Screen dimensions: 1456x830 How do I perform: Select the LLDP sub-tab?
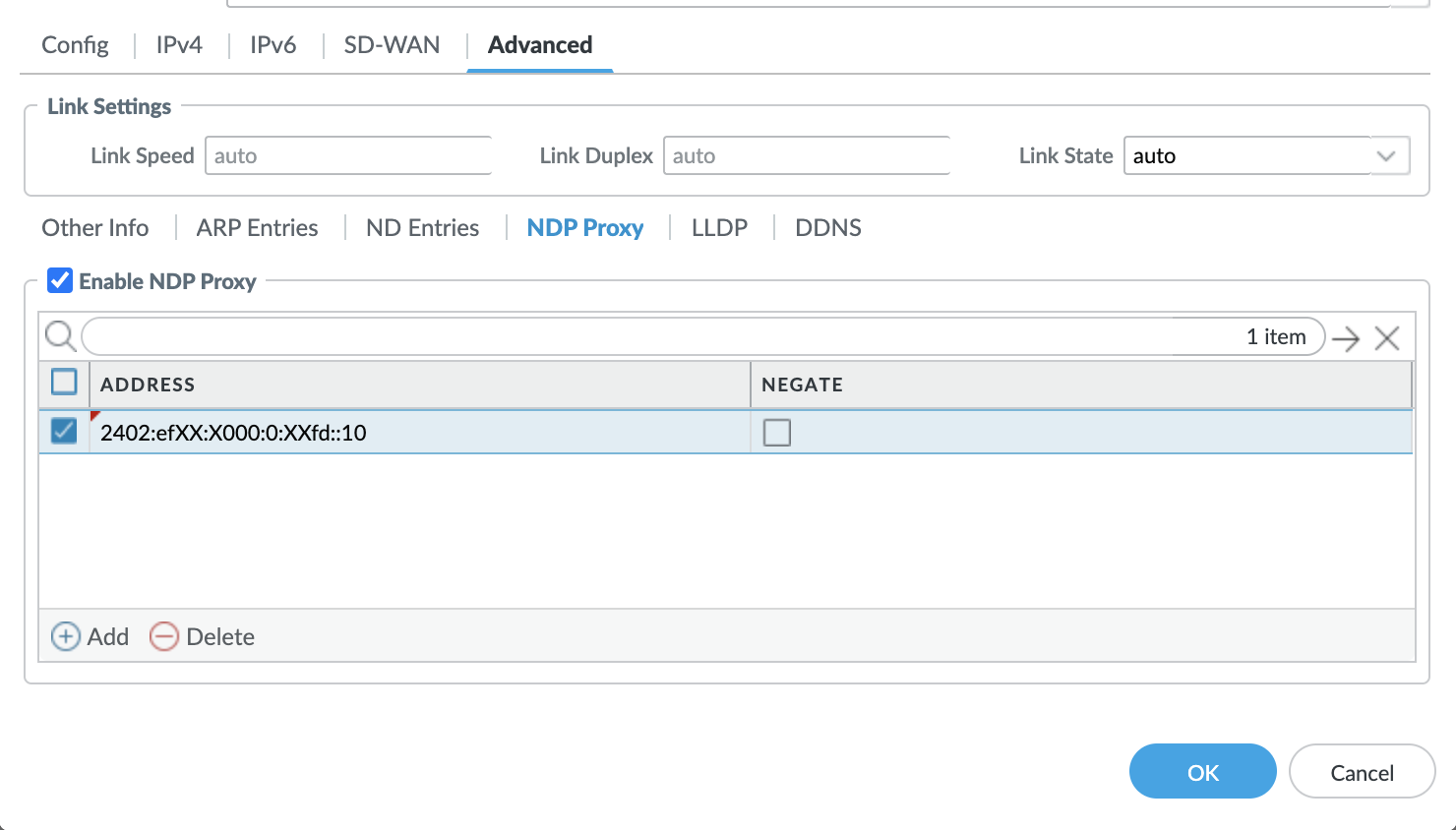coord(719,228)
